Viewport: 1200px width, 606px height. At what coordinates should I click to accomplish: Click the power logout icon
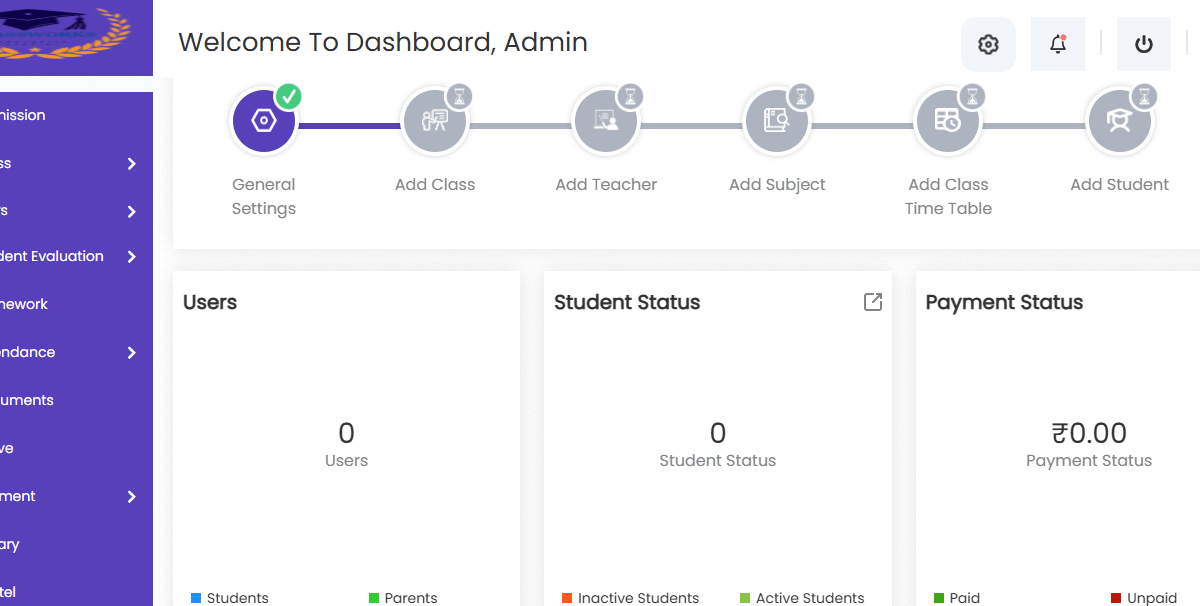click(x=1144, y=44)
